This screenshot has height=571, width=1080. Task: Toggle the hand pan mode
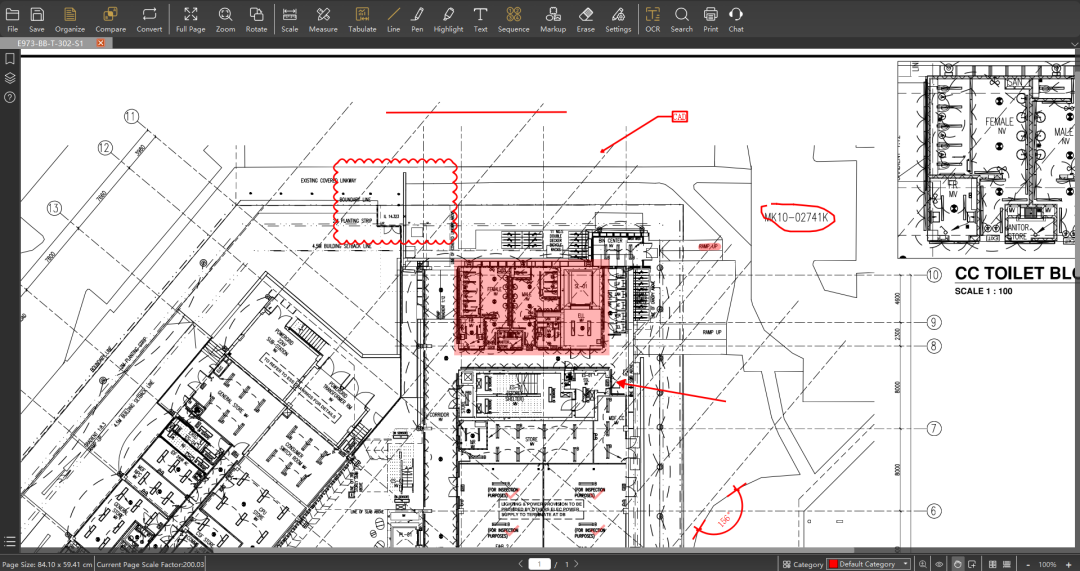[957, 564]
